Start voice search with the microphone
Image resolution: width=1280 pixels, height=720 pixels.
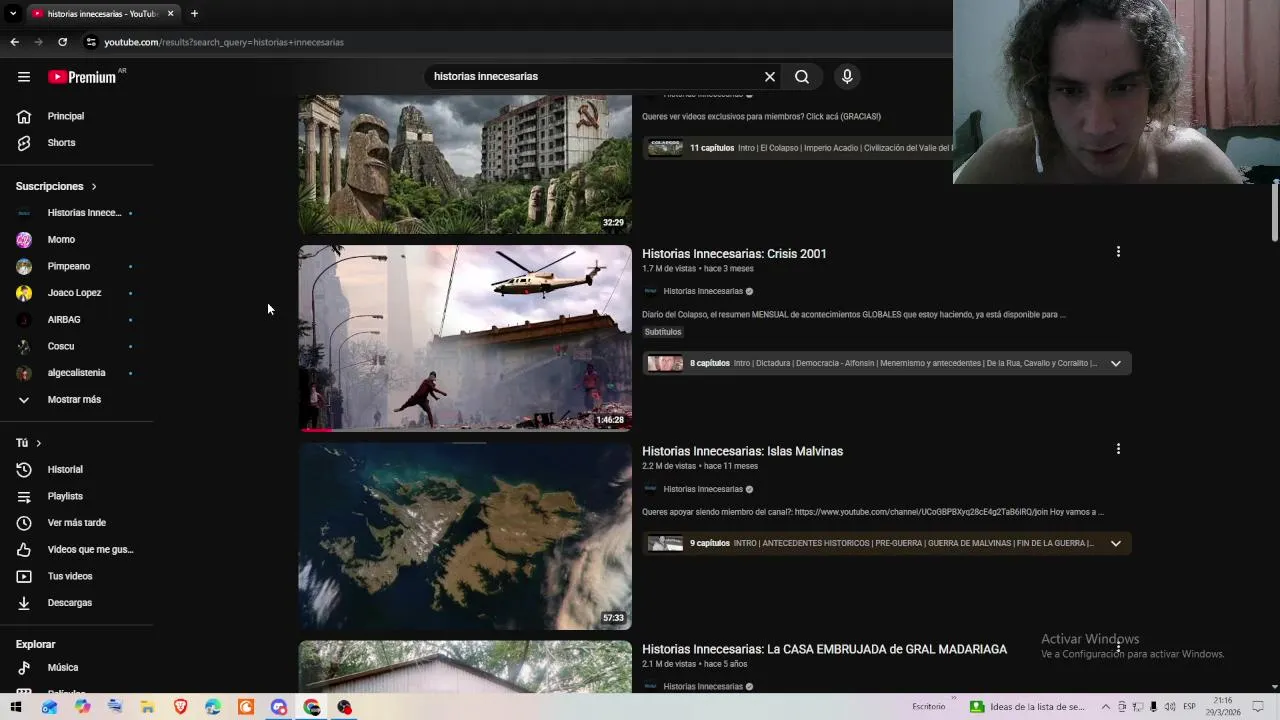tap(847, 77)
